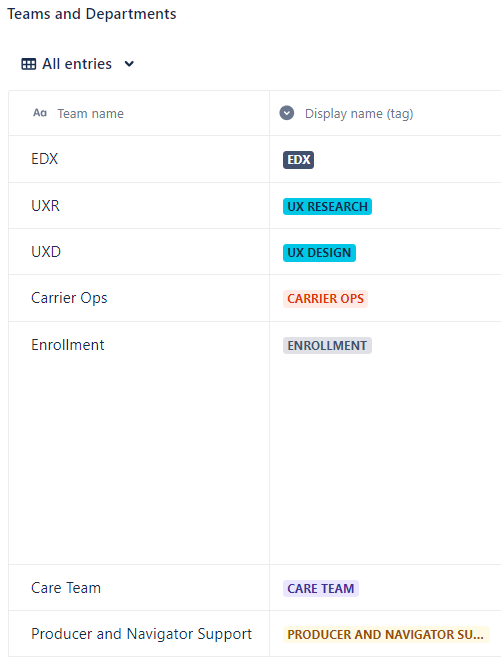Select the Care Team name cell
501x657 pixels.
tap(139, 588)
